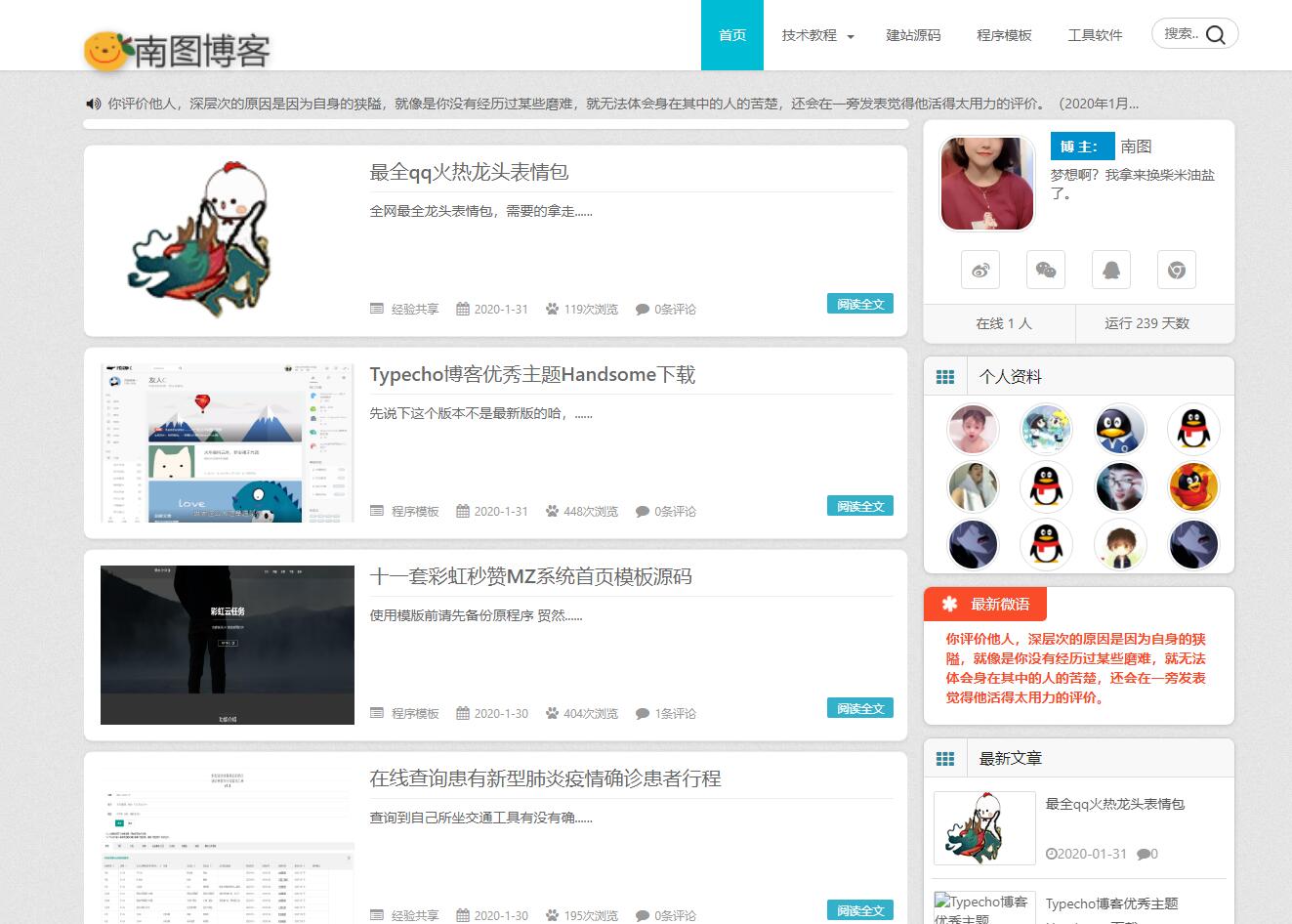
Task: Open the 程序模板 menu item
Action: pos(1004,35)
